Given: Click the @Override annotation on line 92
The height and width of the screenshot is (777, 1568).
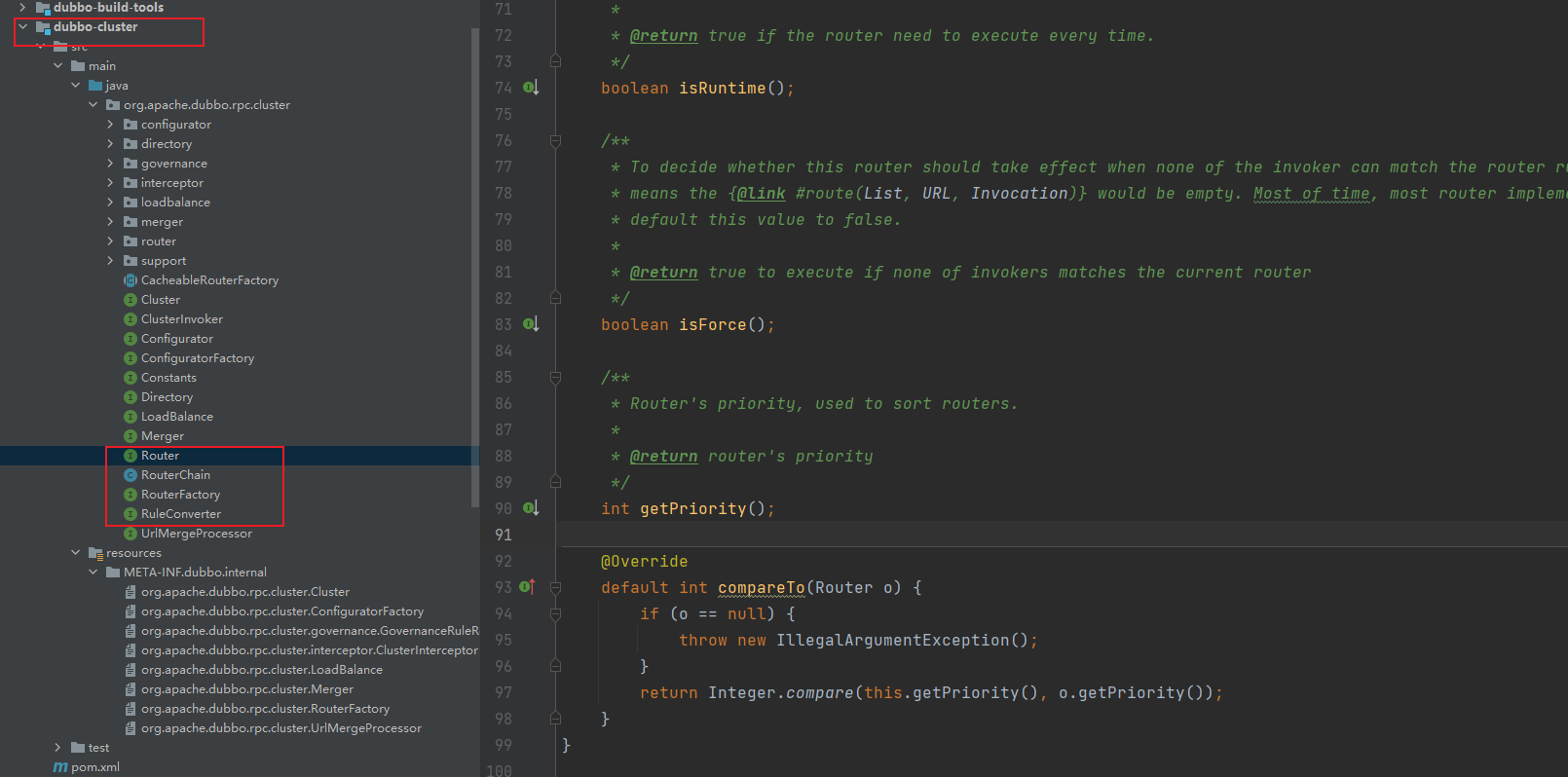Looking at the screenshot, I should 645,561.
